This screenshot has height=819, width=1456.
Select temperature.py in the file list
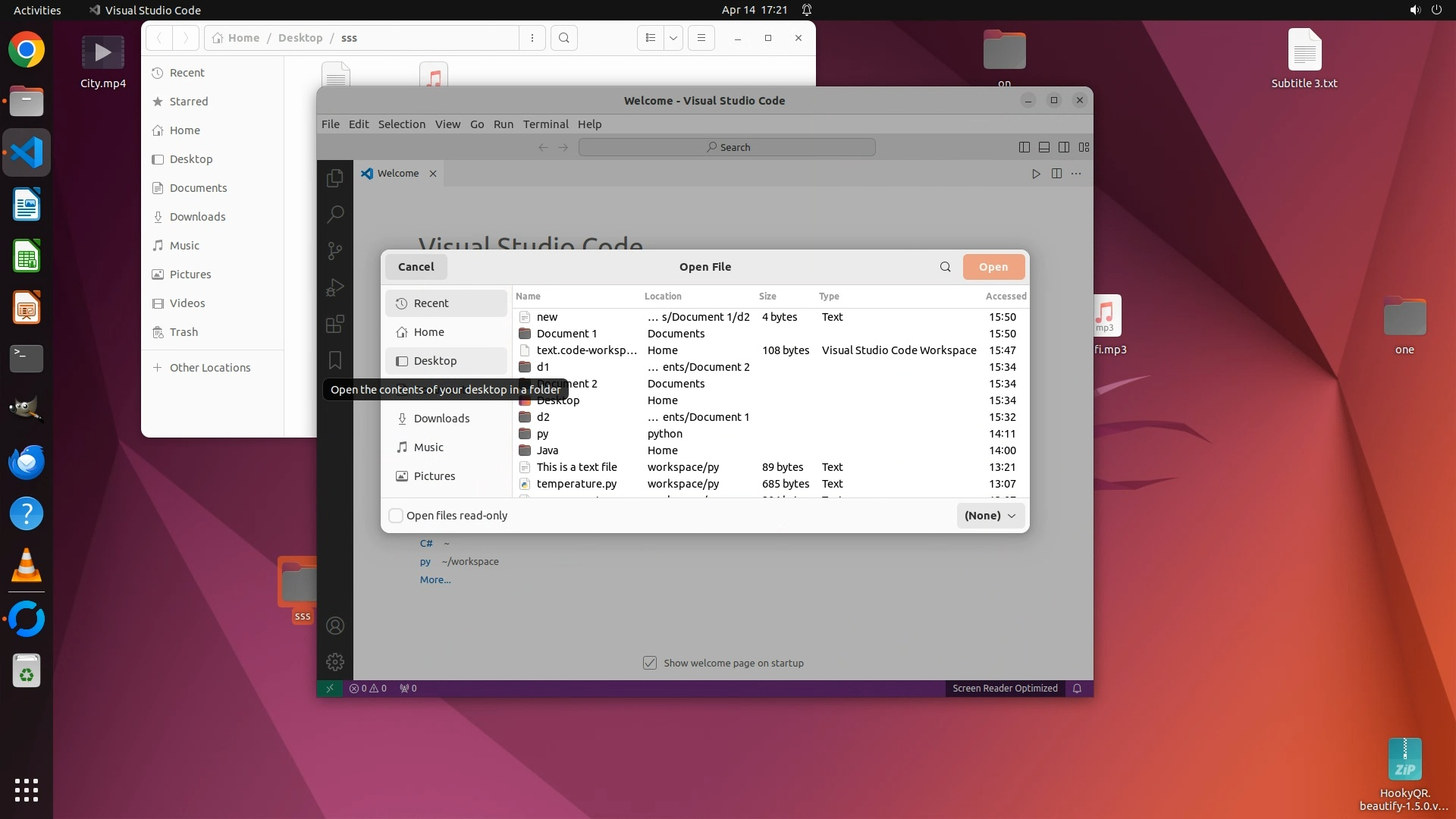(576, 484)
